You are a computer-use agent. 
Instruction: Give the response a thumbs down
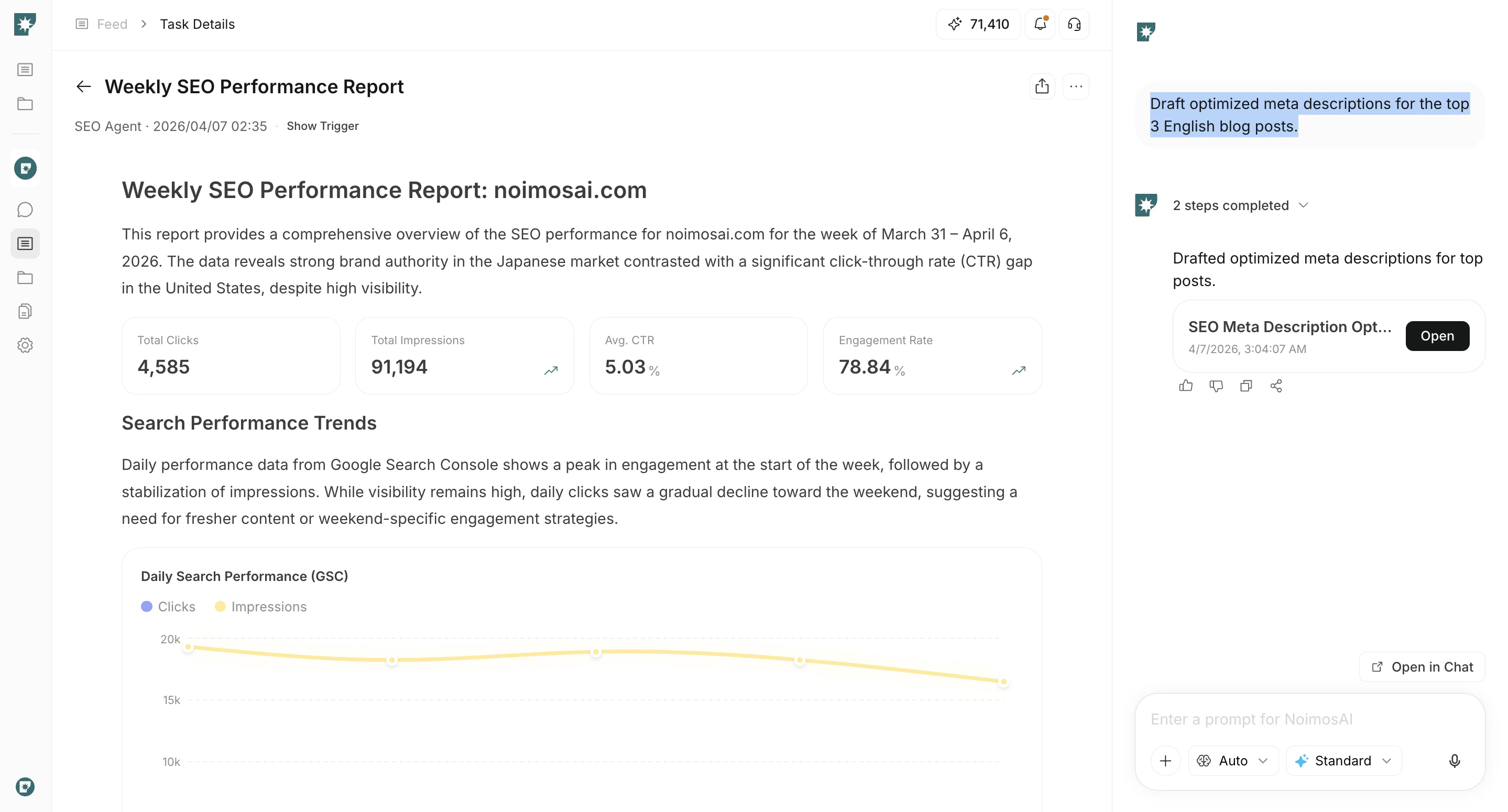tap(1216, 386)
